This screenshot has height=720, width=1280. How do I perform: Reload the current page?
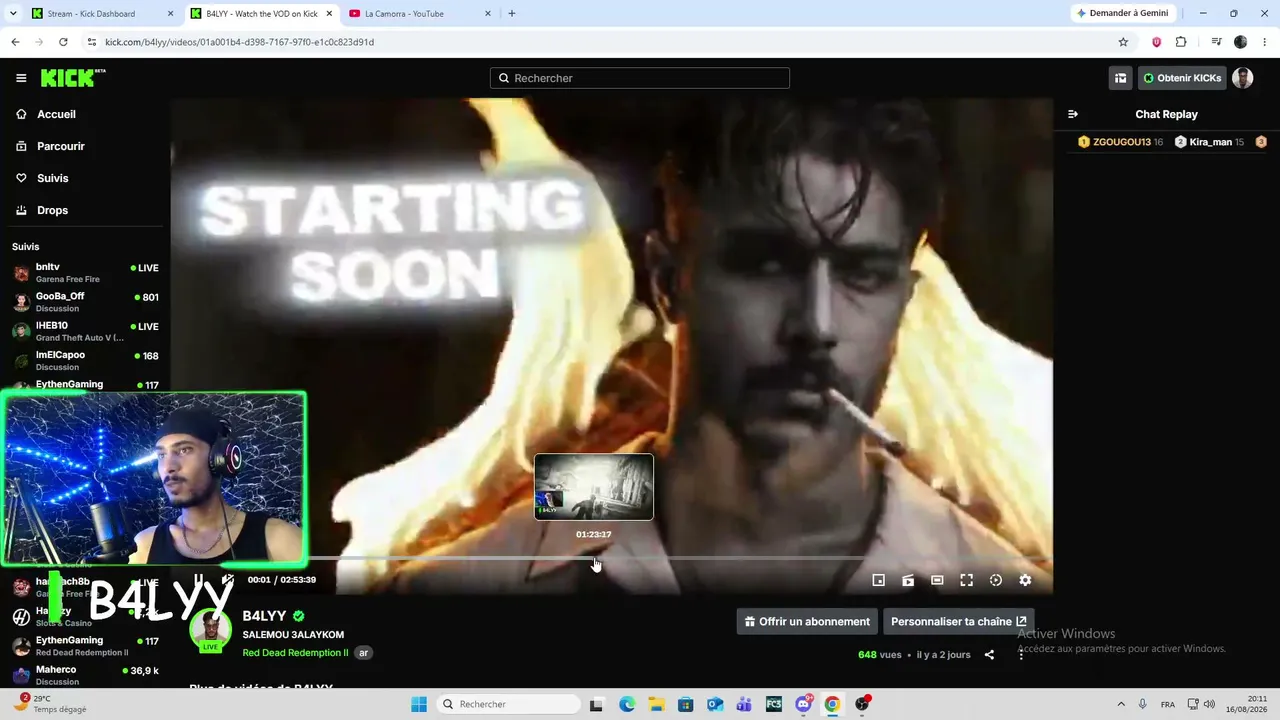coord(63,42)
